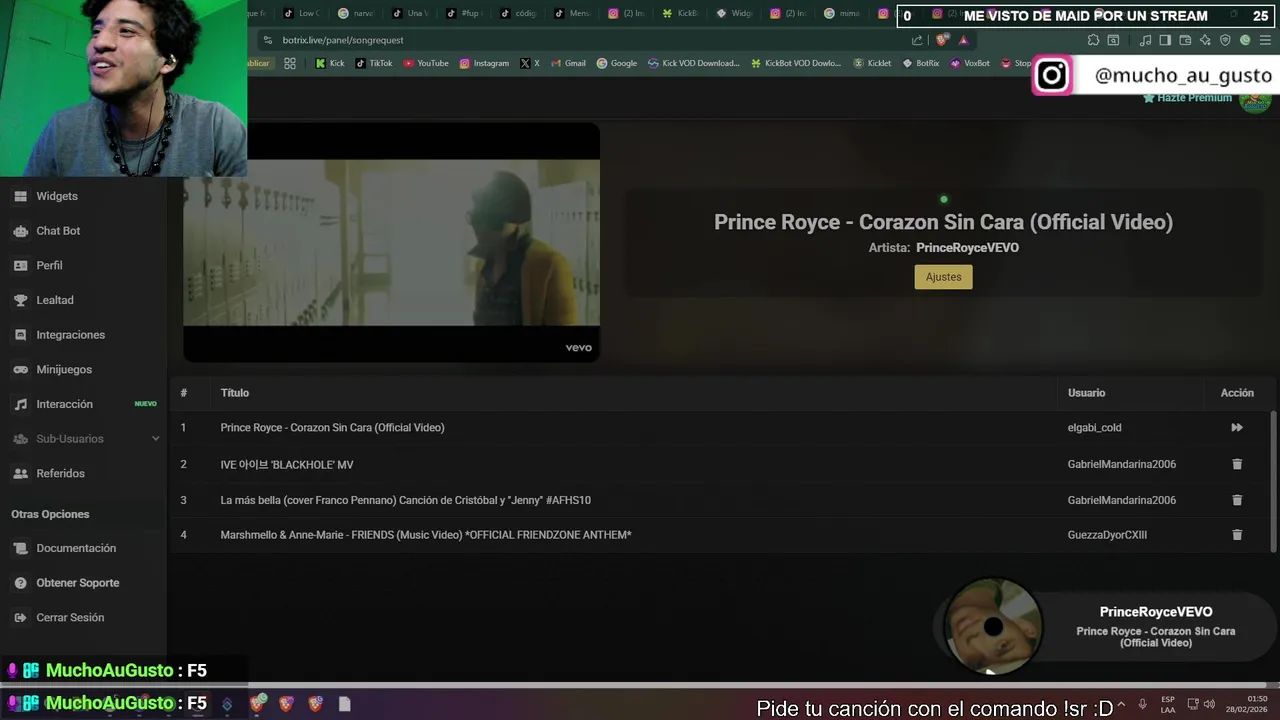Screen dimensions: 1280x720
Task: Switch to the 'narva' Google tab
Action: point(356,14)
